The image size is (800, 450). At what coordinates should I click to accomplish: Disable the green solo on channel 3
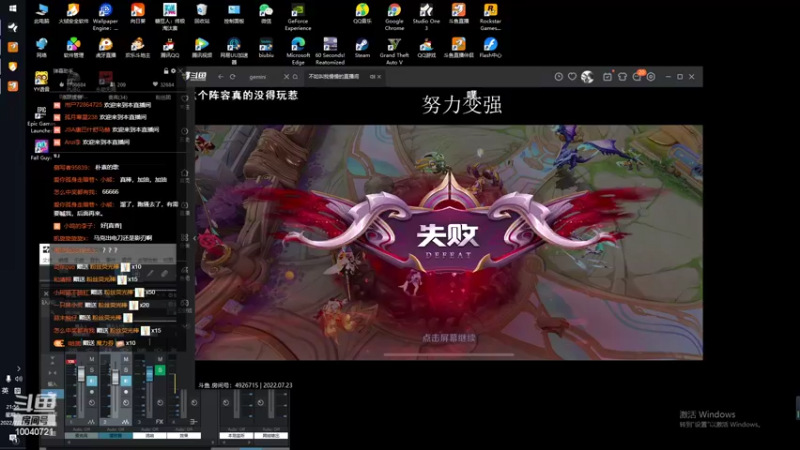[x=160, y=370]
